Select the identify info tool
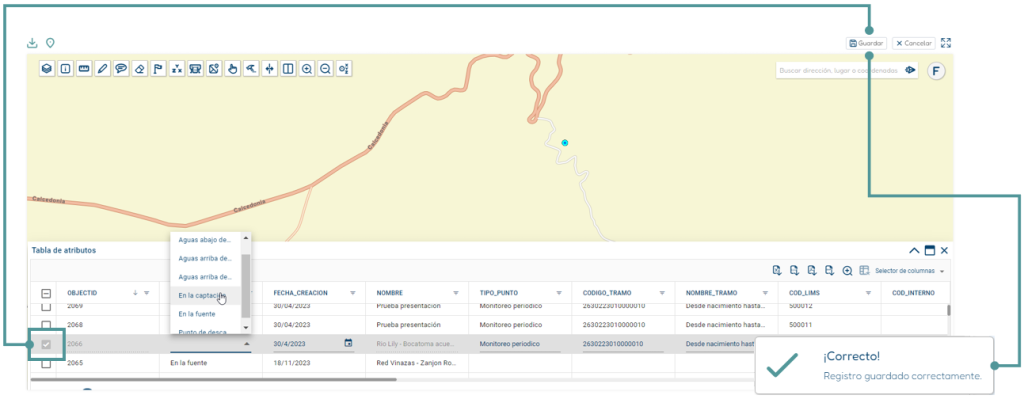Image resolution: width=1024 pixels, height=399 pixels. pyautogui.click(x=65, y=69)
